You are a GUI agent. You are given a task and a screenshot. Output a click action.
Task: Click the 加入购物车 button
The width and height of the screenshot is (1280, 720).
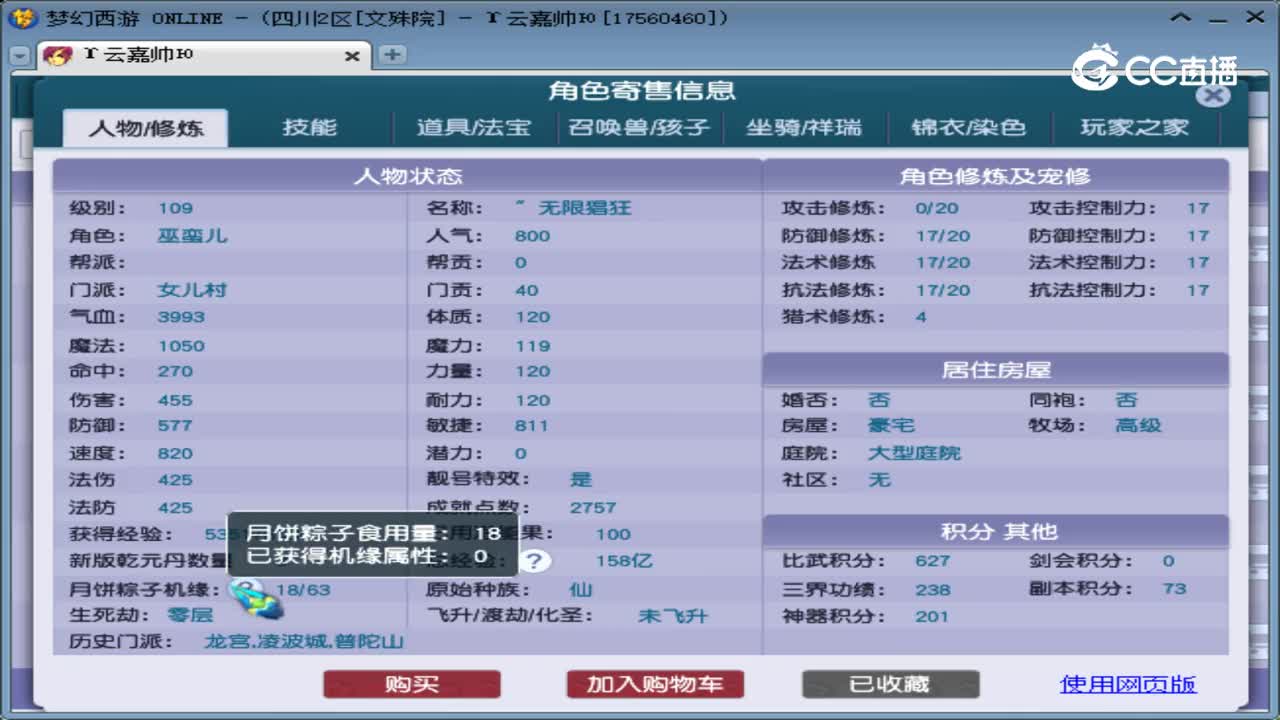655,684
